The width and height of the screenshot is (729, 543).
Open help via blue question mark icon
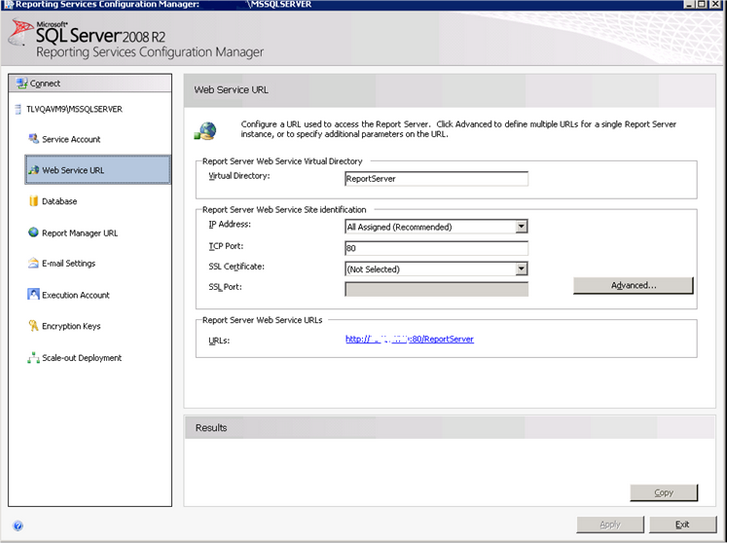pyautogui.click(x=18, y=526)
